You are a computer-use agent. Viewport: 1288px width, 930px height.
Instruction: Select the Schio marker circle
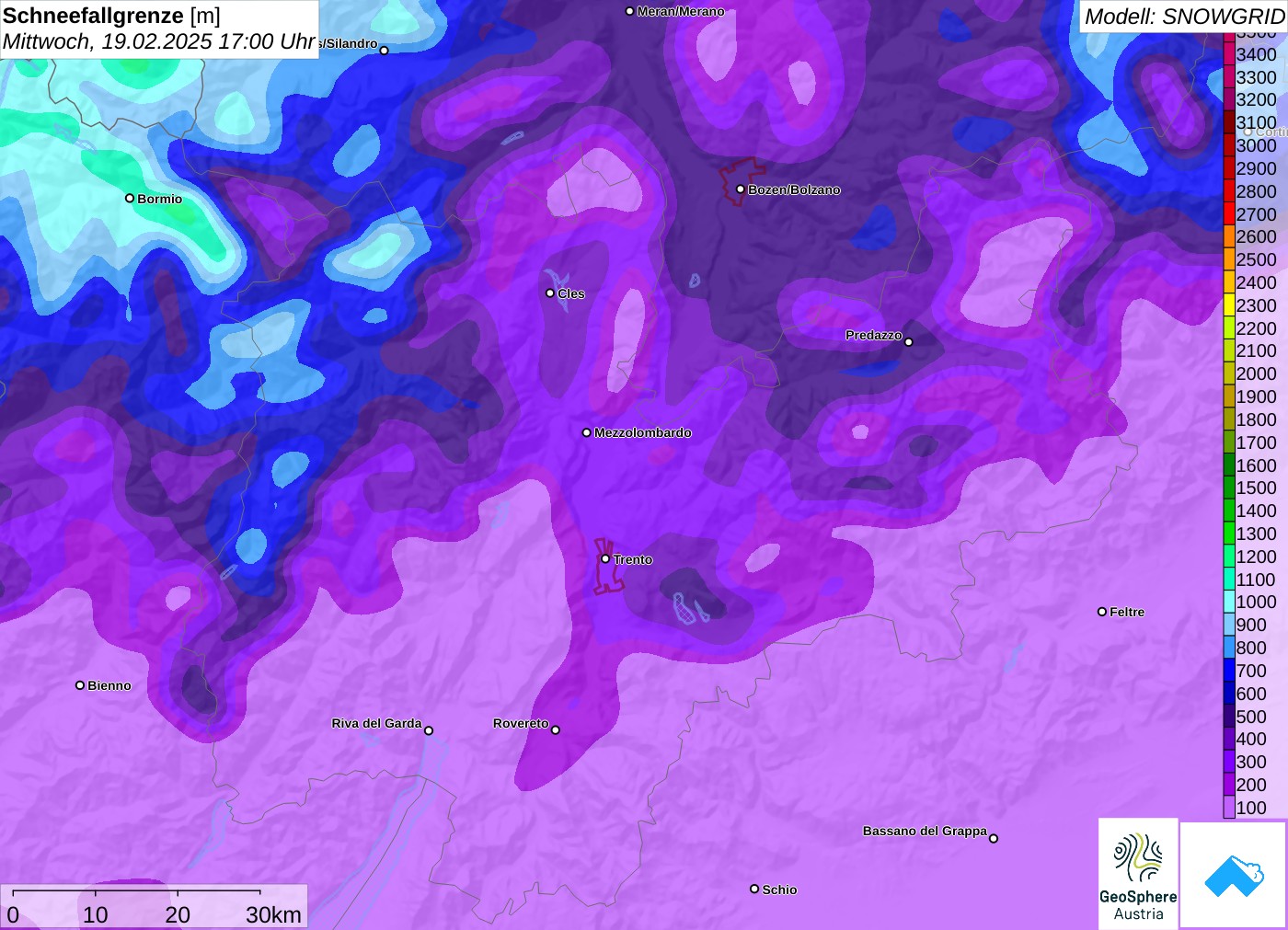754,889
